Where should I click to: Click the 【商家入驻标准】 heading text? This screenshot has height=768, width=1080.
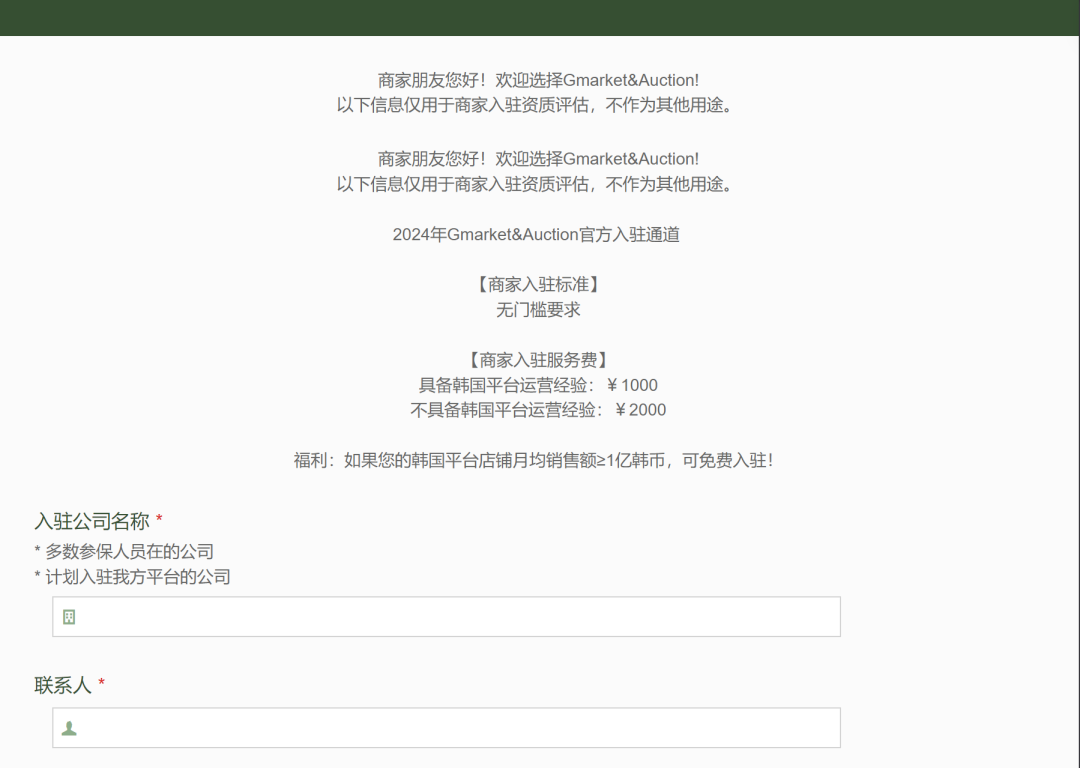click(537, 284)
